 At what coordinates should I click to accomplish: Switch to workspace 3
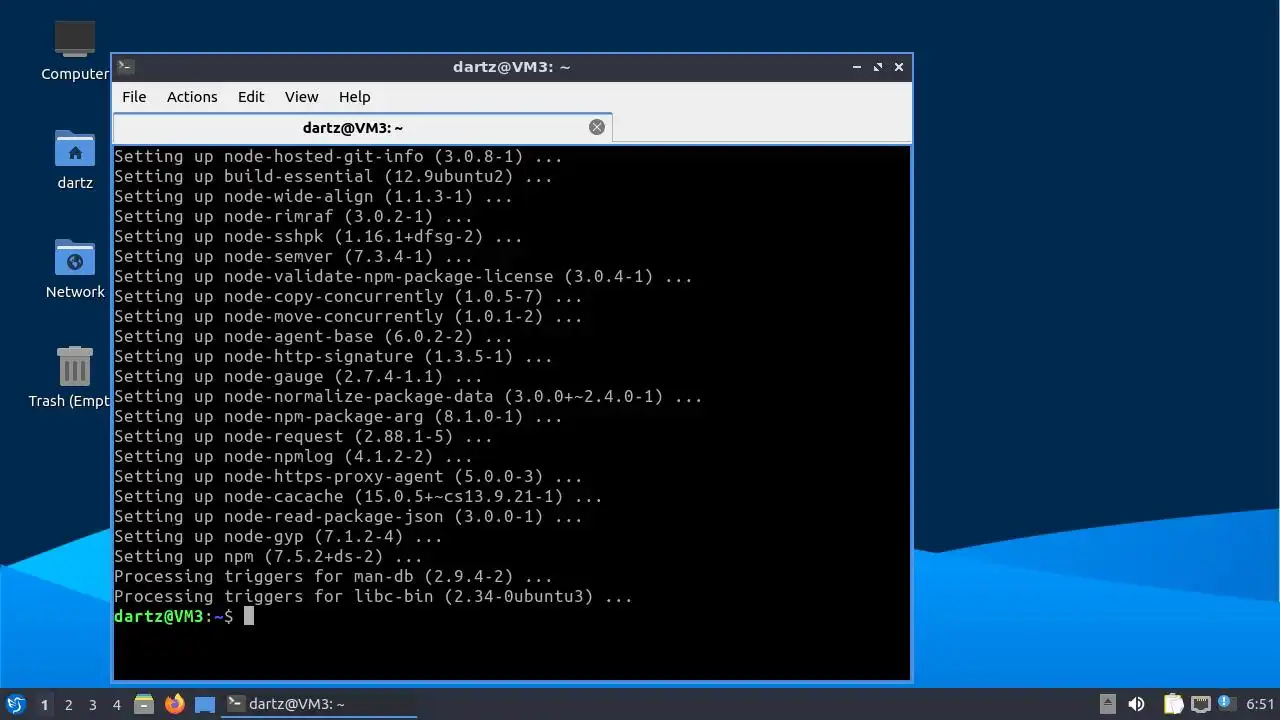click(92, 705)
